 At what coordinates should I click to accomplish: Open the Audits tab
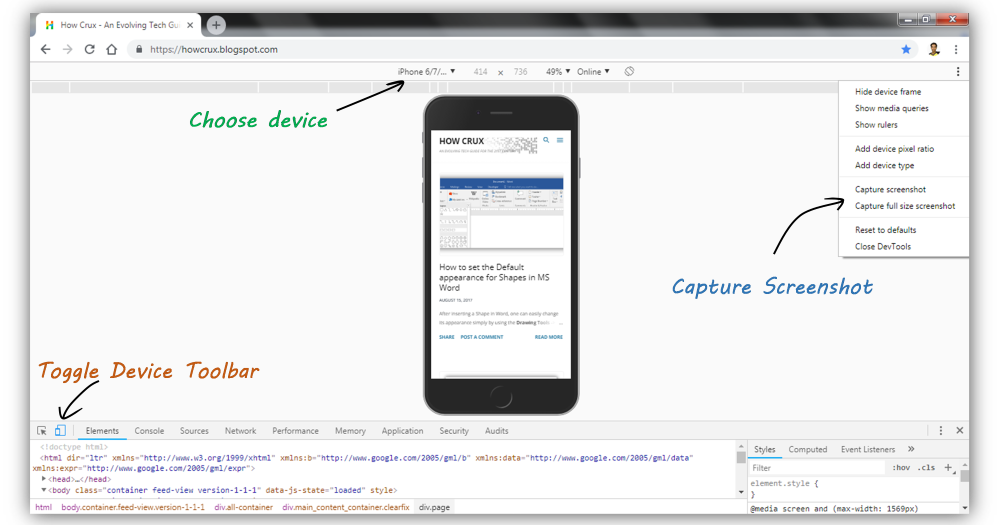[496, 431]
